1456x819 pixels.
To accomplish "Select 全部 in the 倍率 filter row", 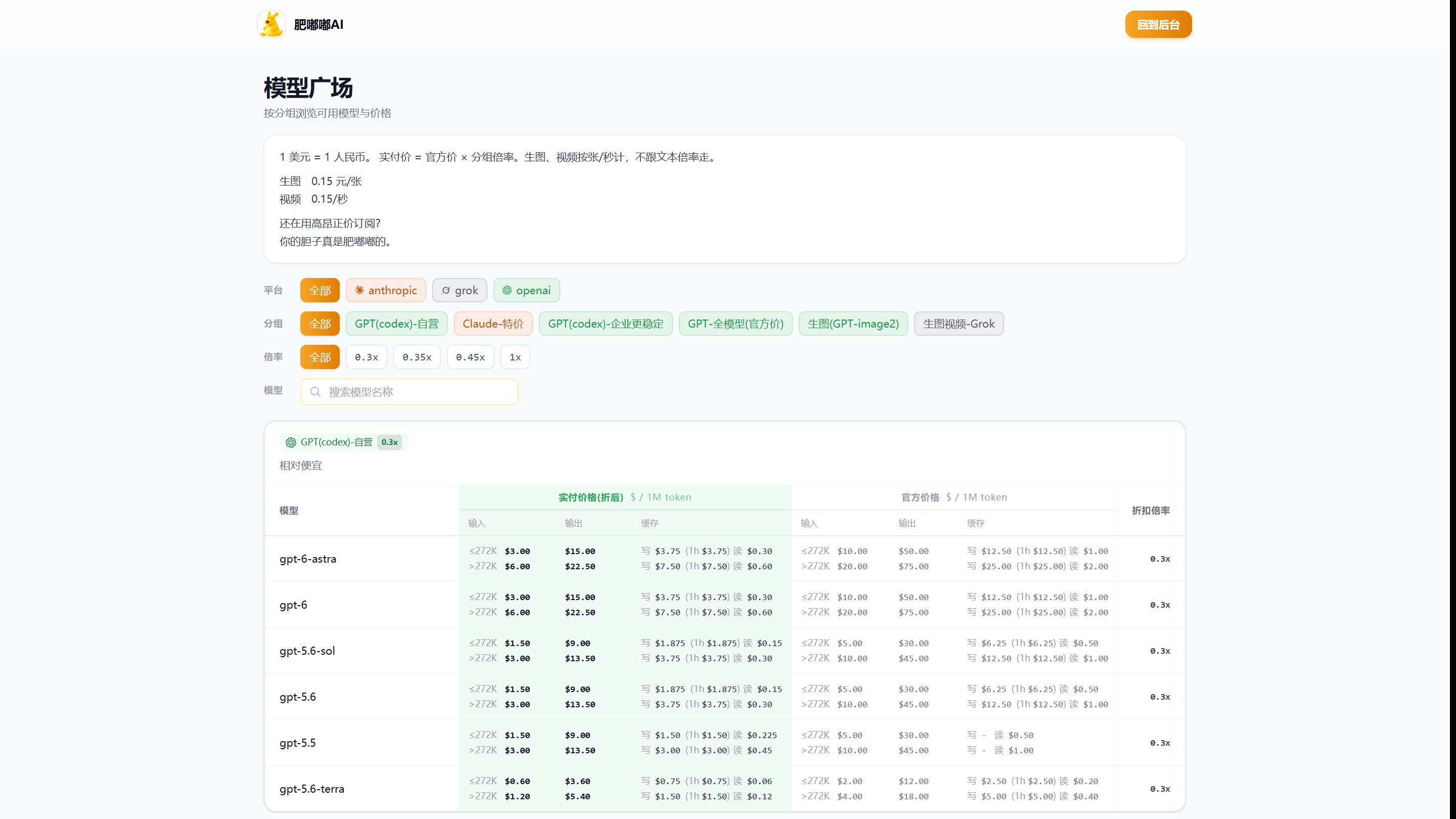I will click(320, 357).
